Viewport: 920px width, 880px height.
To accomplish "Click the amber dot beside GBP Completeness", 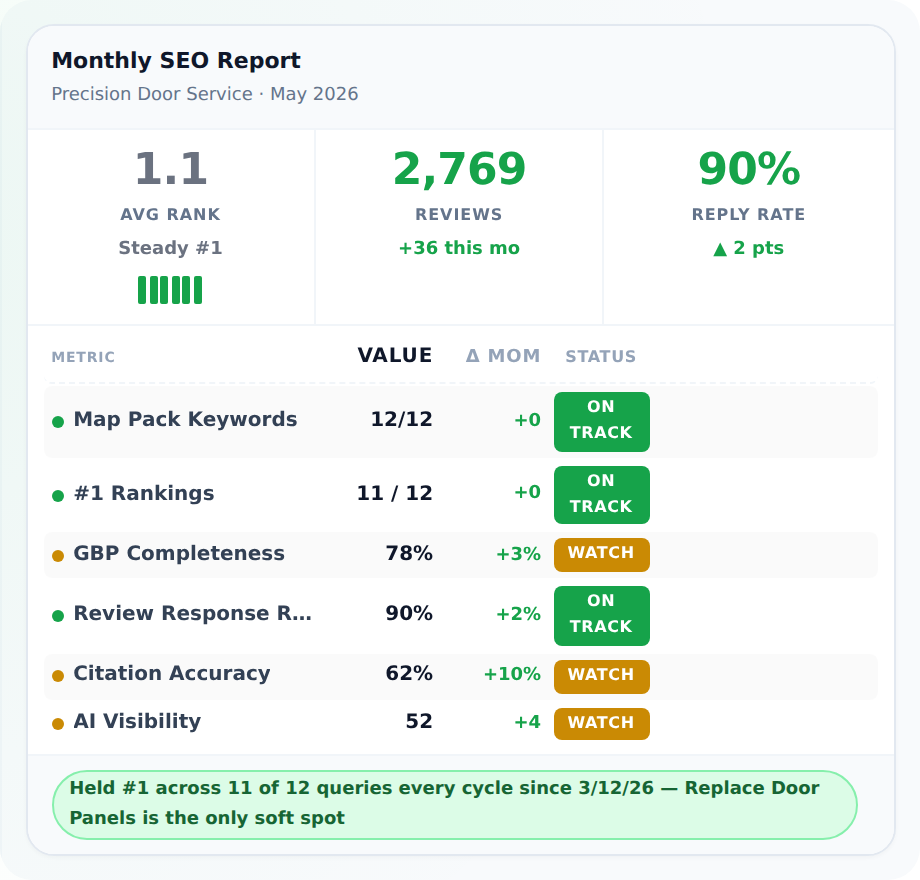I will coord(58,556).
